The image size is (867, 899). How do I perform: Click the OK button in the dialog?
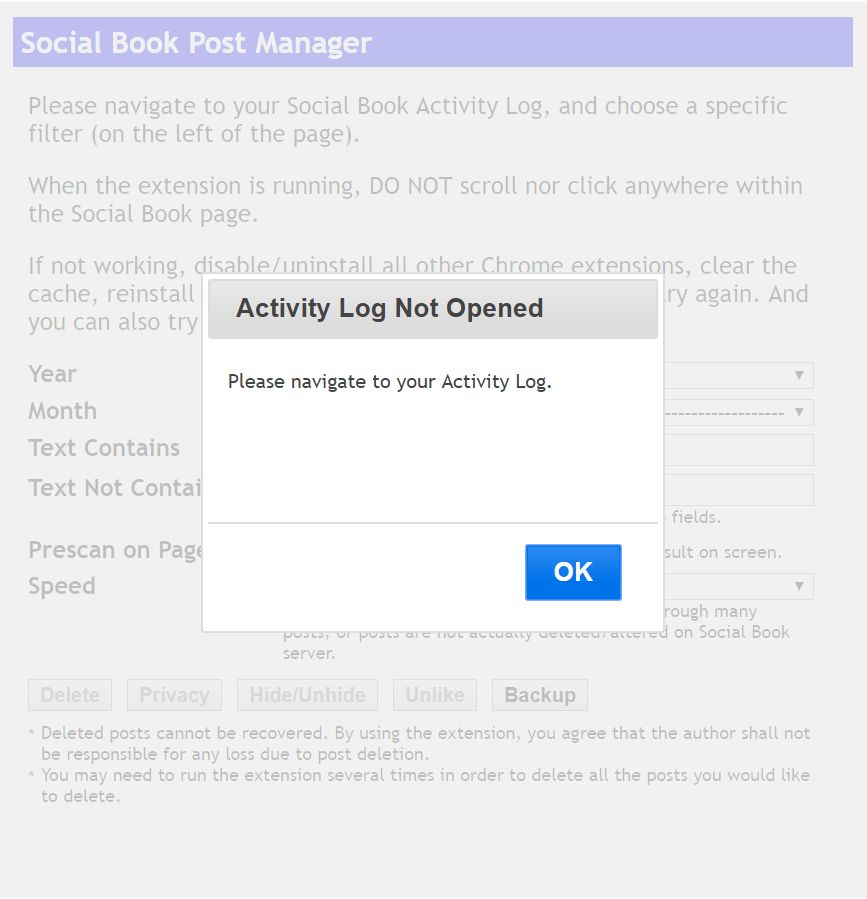573,572
